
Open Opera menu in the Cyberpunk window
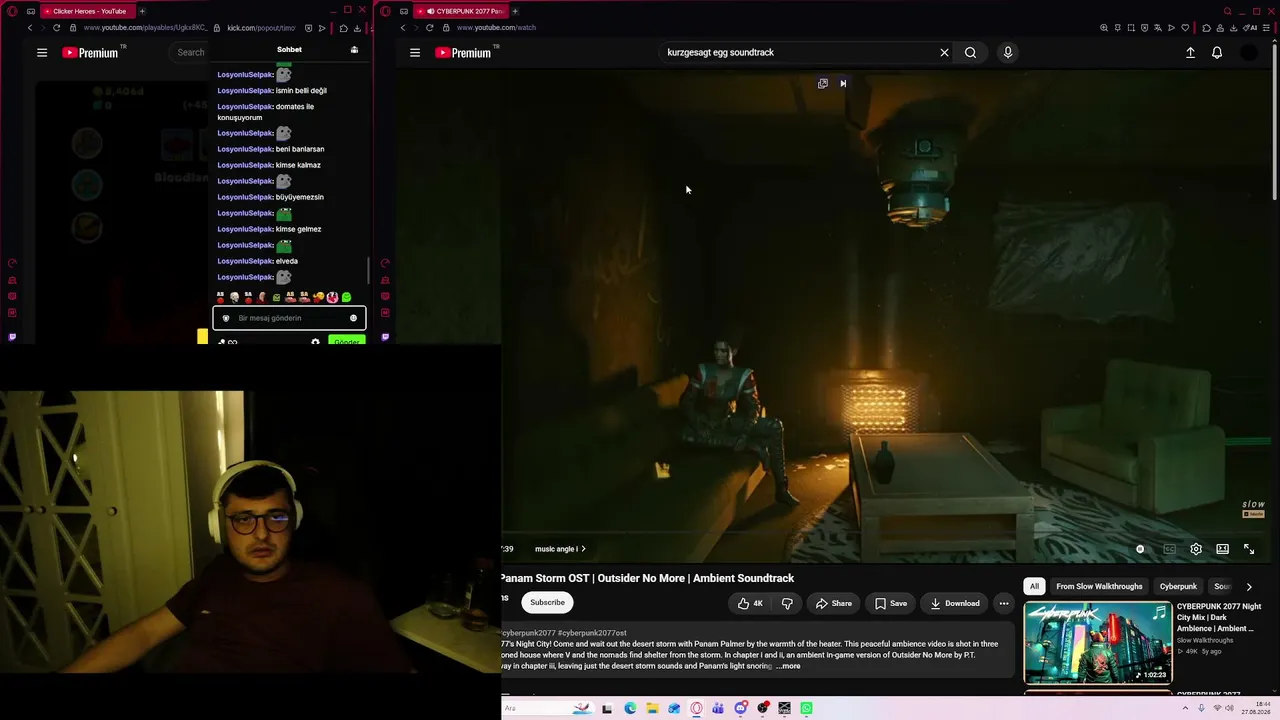pos(385,11)
